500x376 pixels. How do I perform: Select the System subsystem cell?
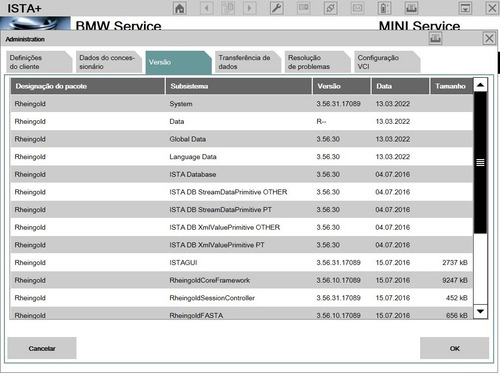[181, 104]
